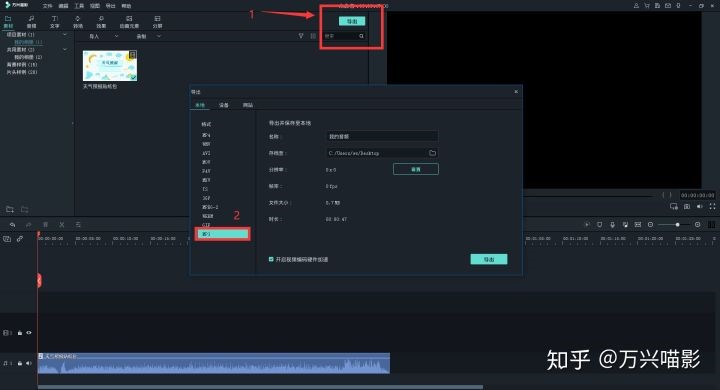Click the scissors split icon in timeline toolbar
Image resolution: width=720 pixels, height=390 pixels.
point(62,225)
